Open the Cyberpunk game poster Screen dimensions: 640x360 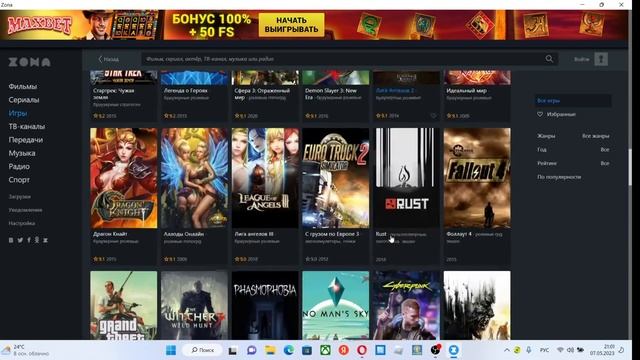[406, 305]
